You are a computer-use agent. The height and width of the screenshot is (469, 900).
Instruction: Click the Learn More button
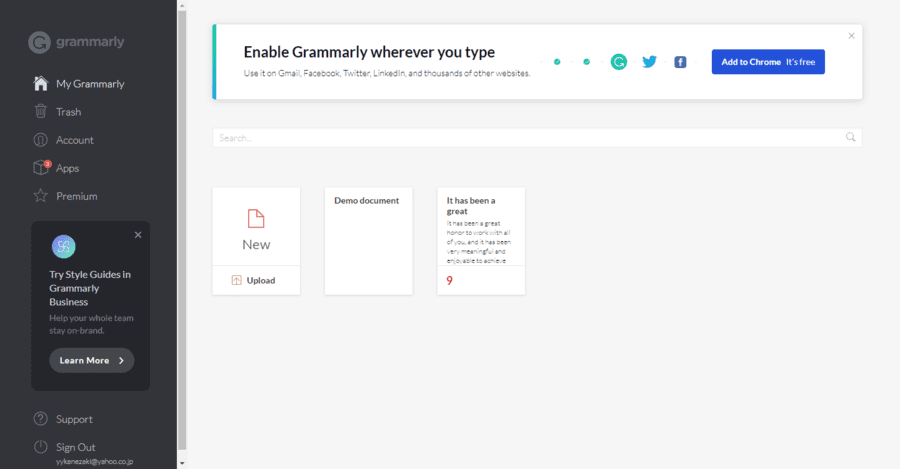click(92, 361)
